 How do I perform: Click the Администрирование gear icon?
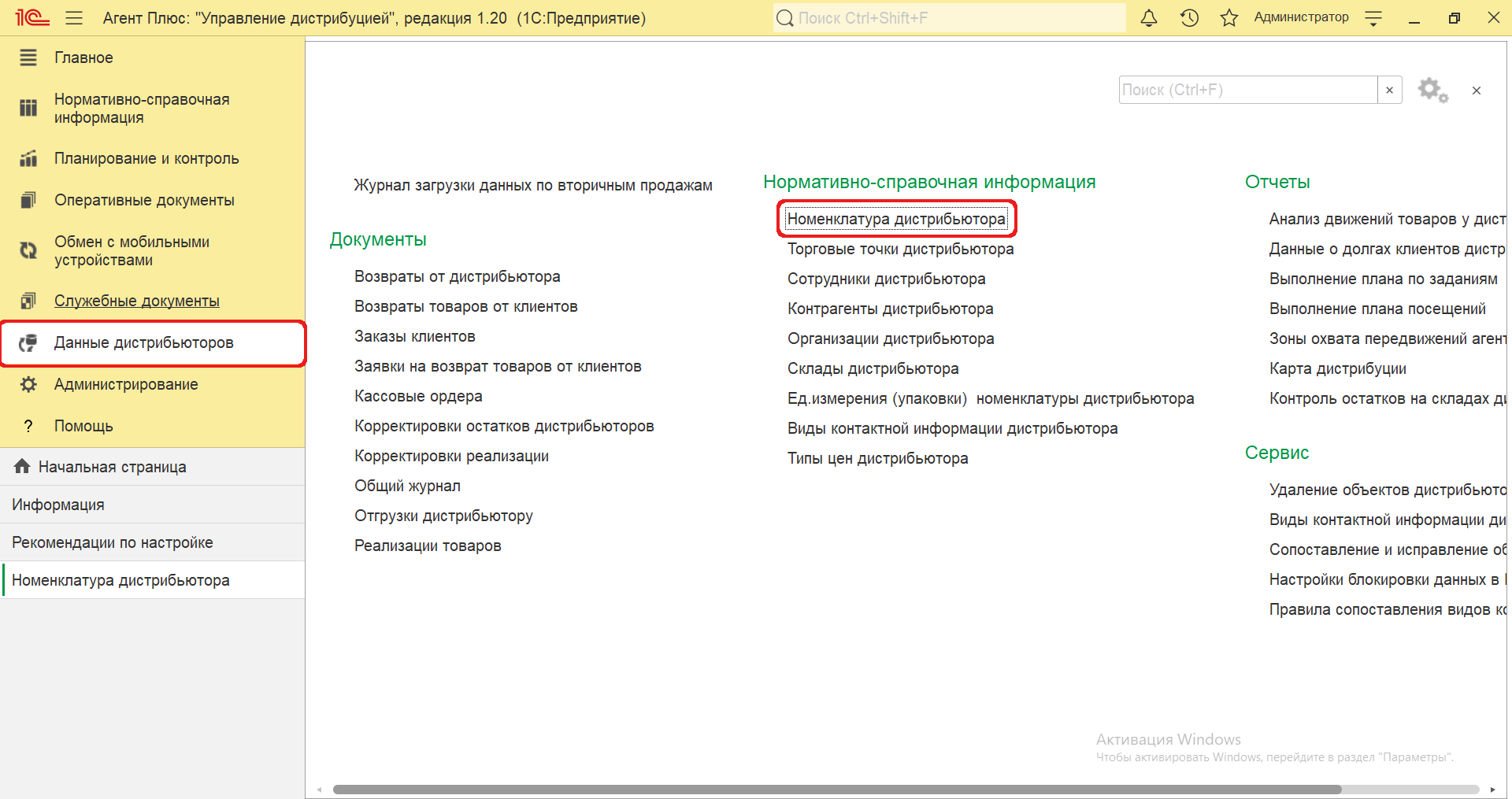point(28,384)
